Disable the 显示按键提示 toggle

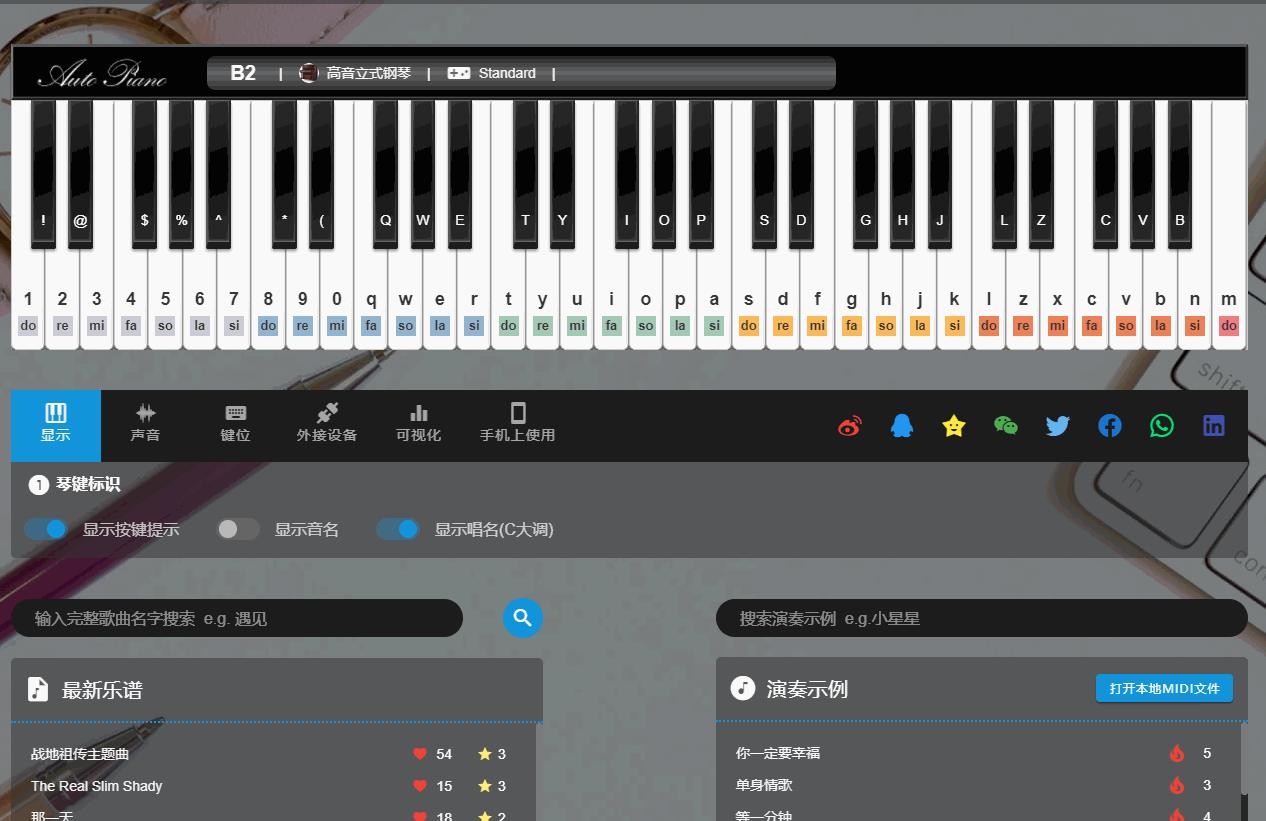coord(46,529)
